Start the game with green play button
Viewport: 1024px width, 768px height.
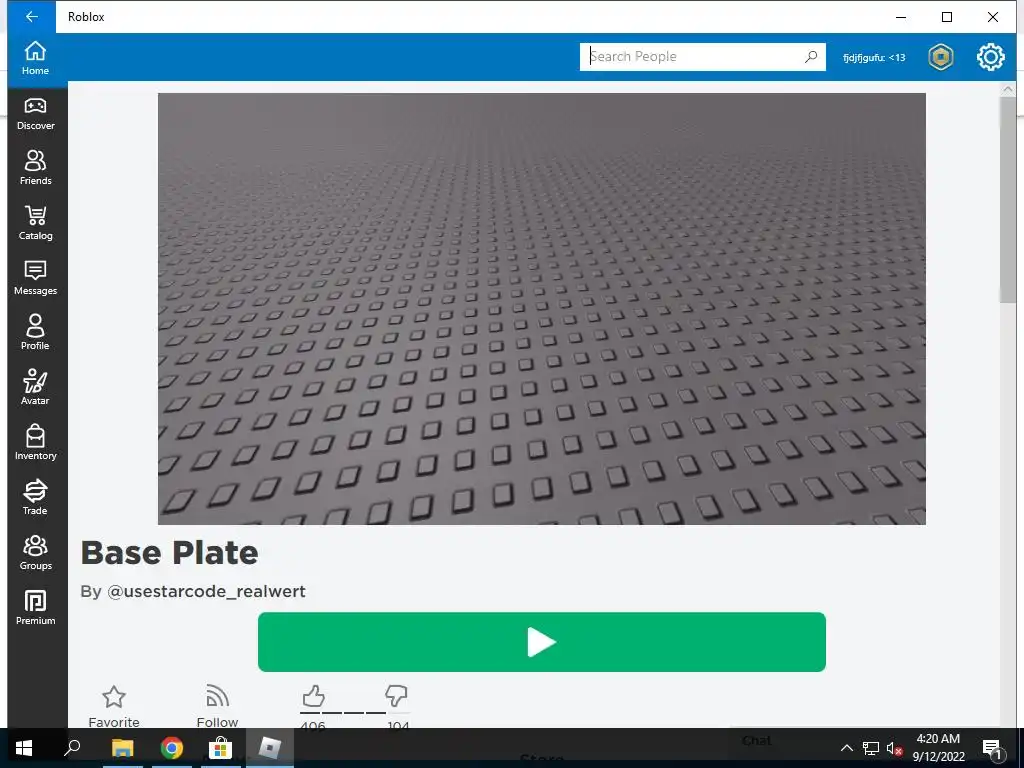point(541,642)
